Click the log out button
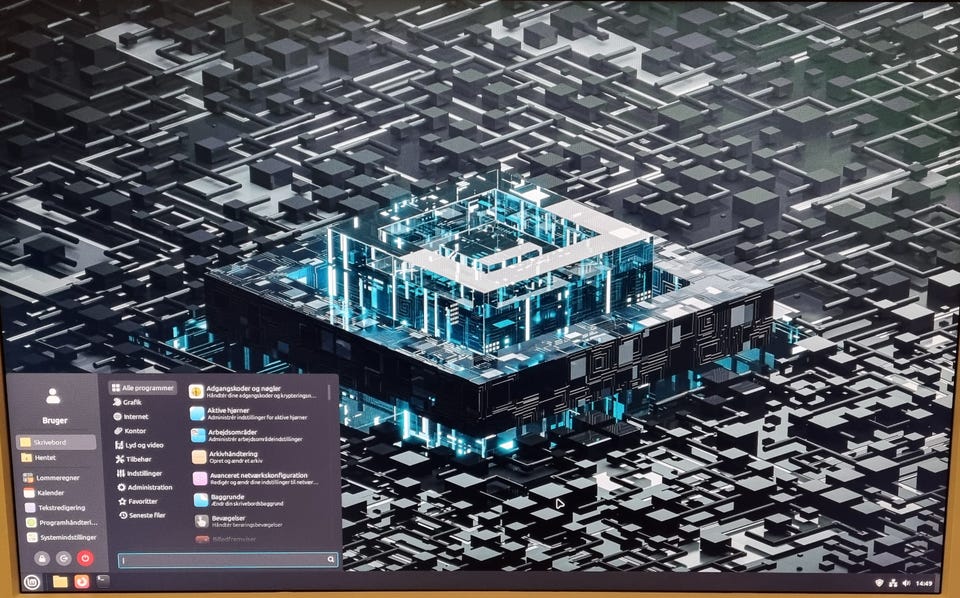Viewport: 960px width, 598px height. coord(64,558)
